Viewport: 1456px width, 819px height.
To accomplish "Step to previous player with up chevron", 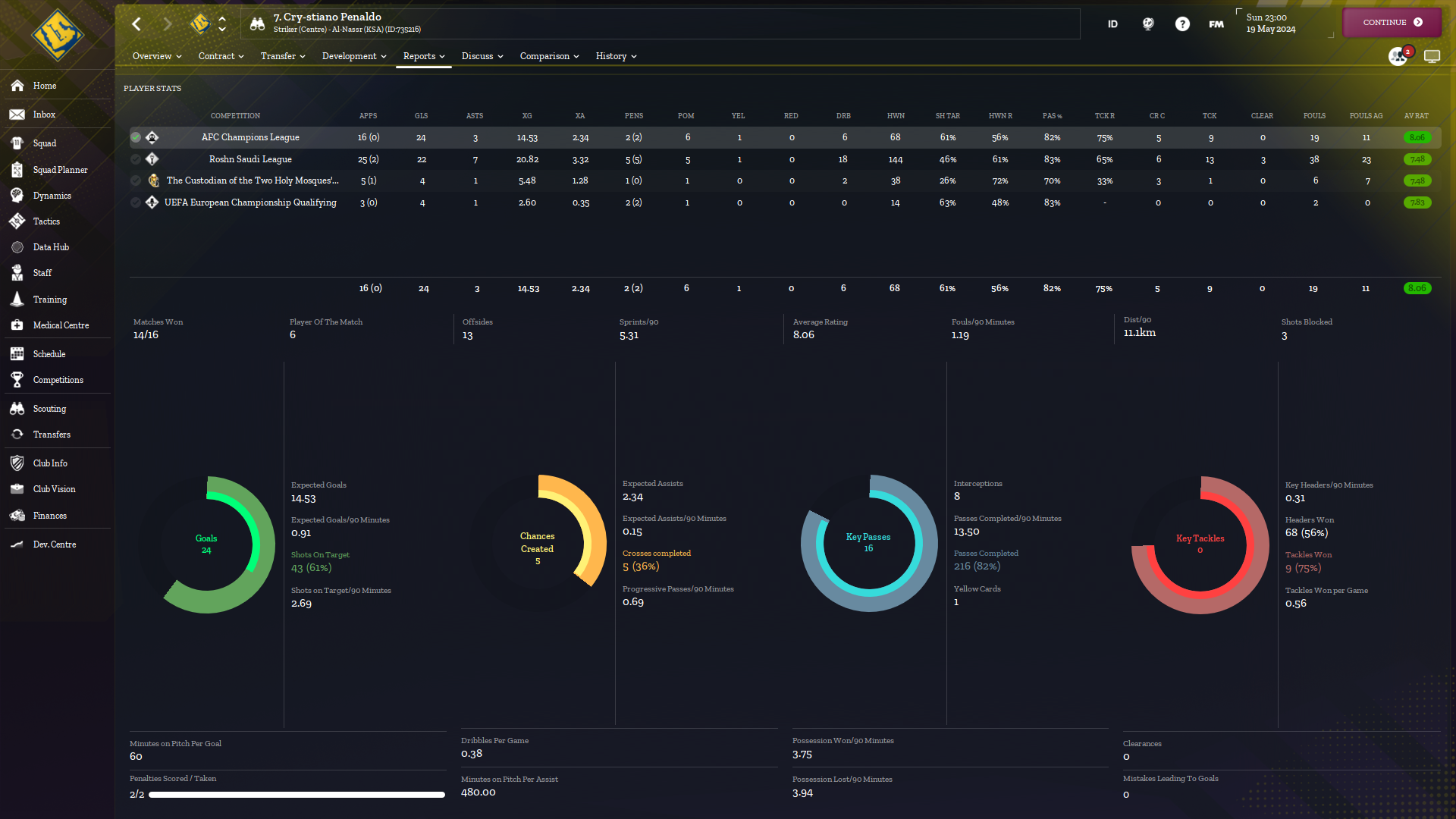I will coord(222,18).
